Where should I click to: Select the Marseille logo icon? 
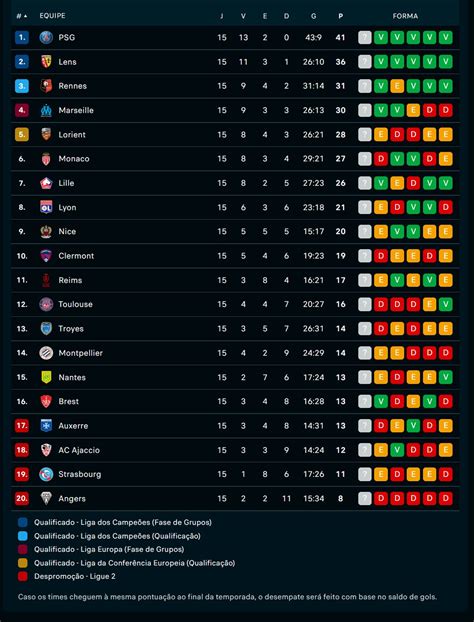click(46, 110)
